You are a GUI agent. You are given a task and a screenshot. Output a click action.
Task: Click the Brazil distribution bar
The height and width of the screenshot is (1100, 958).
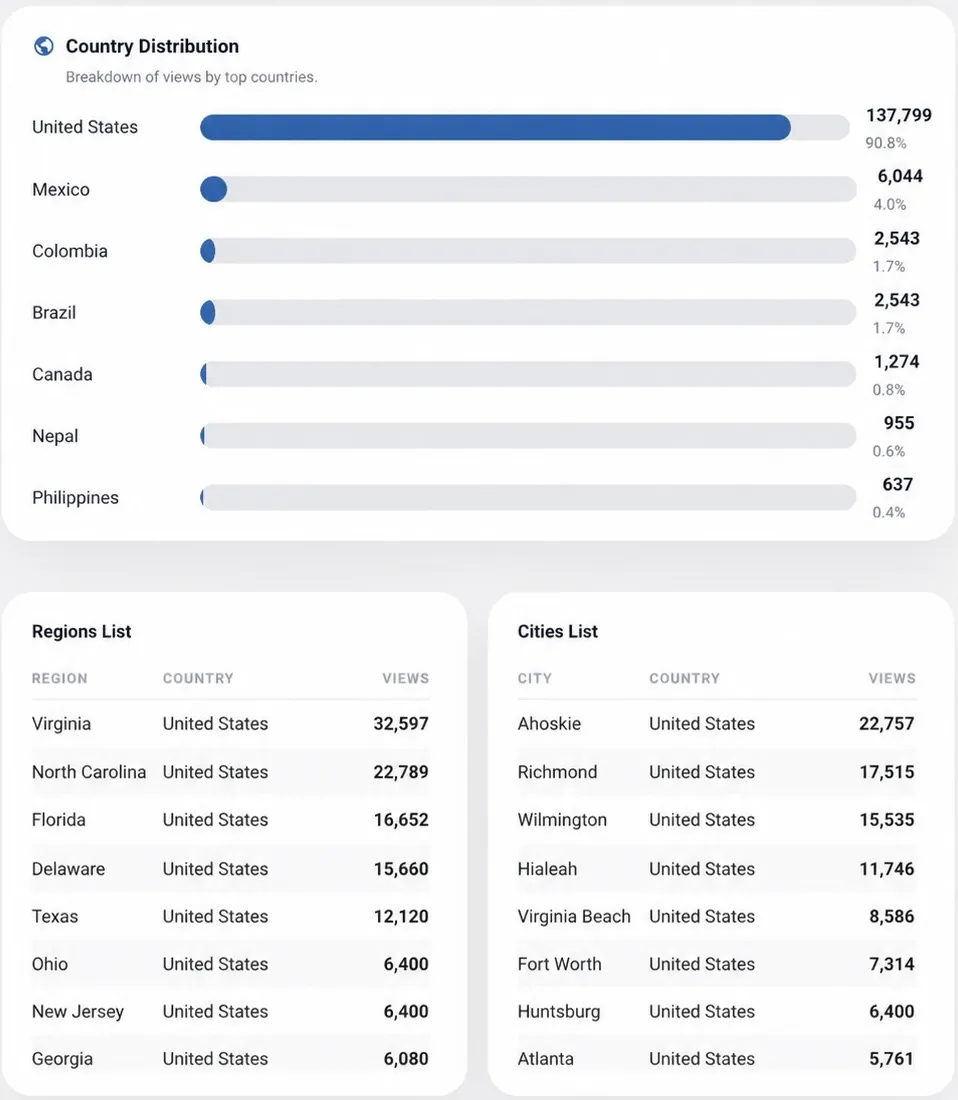(527, 313)
